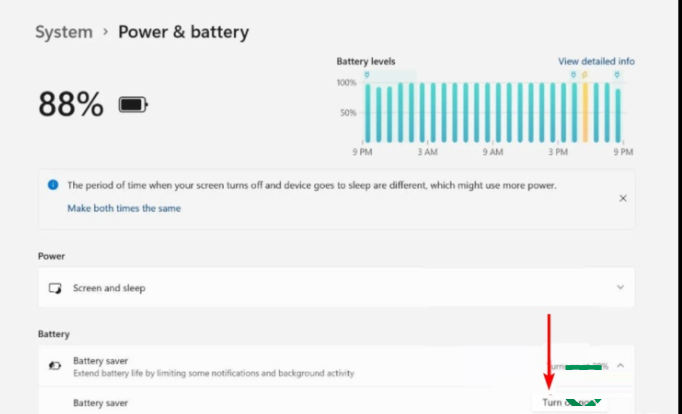Image resolution: width=682 pixels, height=414 pixels.
Task: Go back to System in the breadcrumb
Action: [x=64, y=32]
